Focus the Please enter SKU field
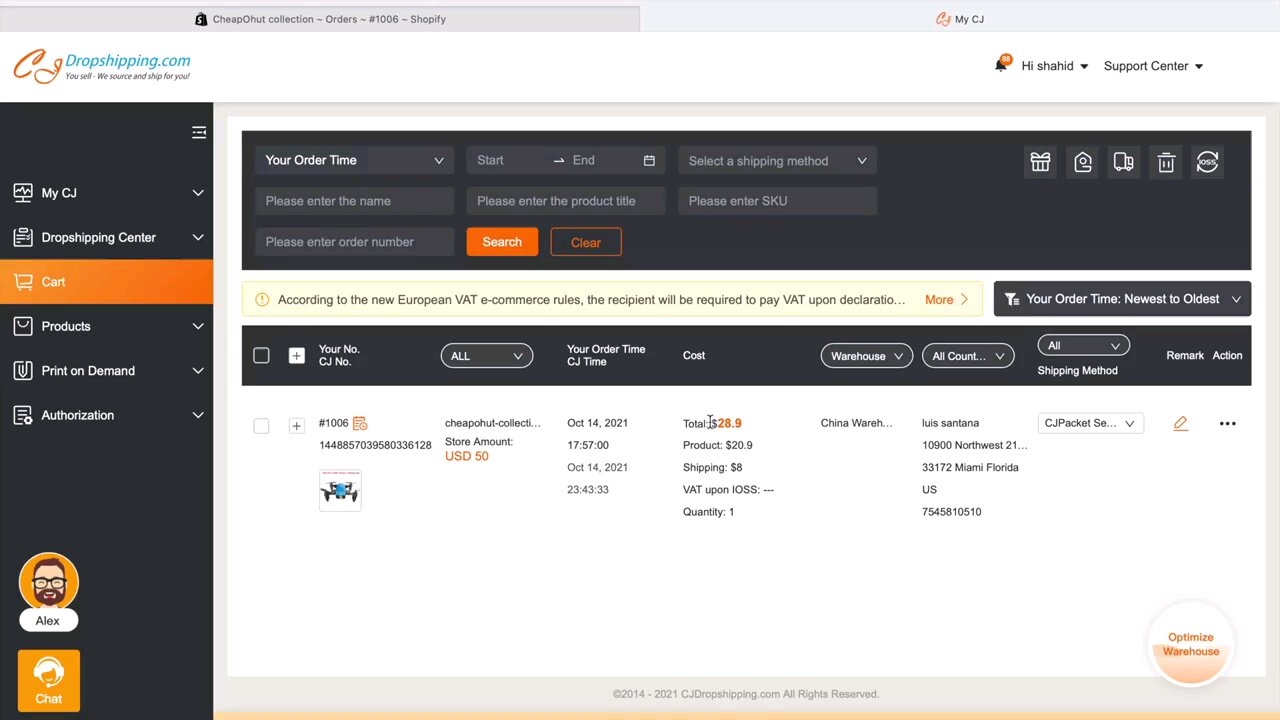 coord(777,201)
